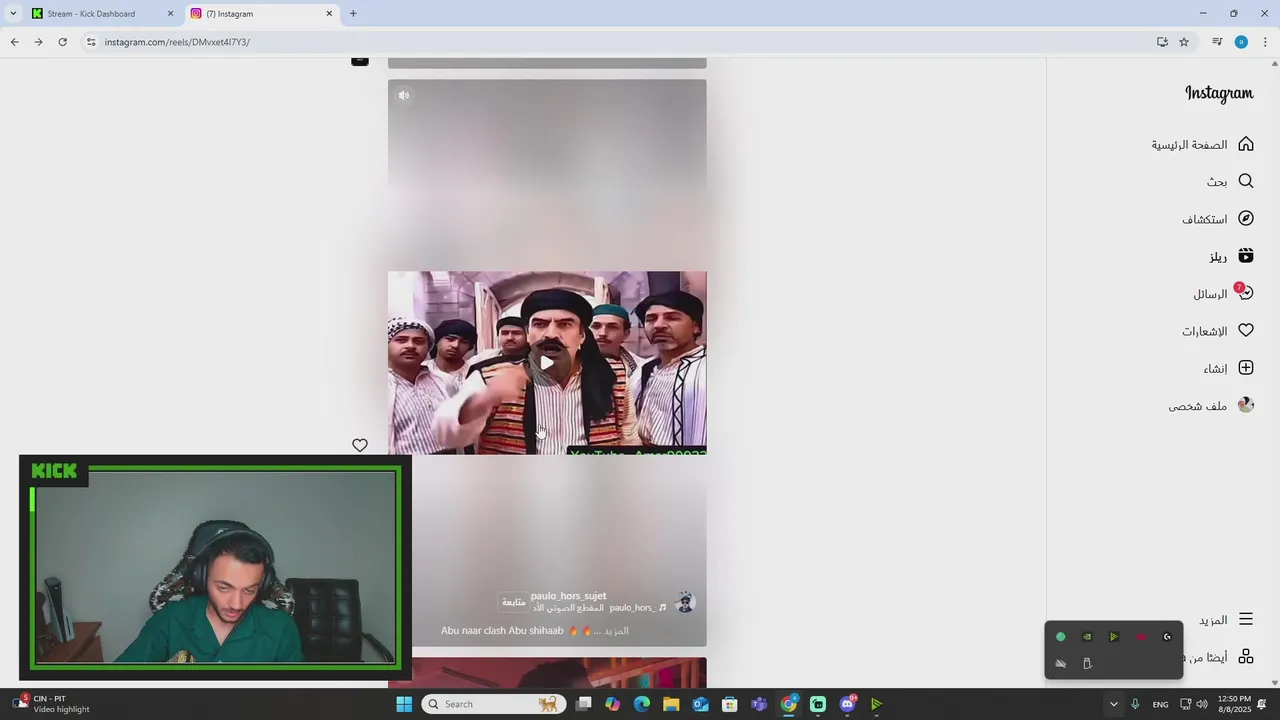The height and width of the screenshot is (720, 1280).
Task: Open the green circle tray overflow icon
Action: (x=1061, y=637)
